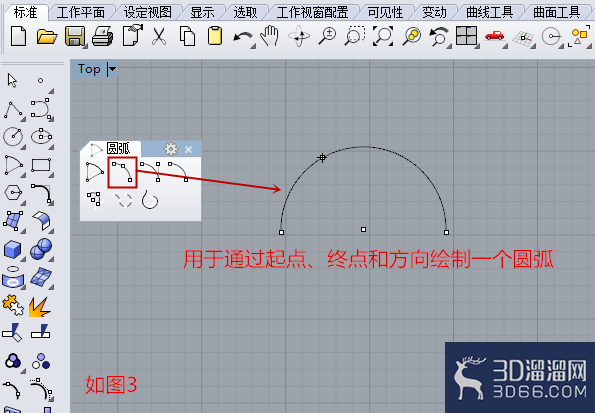Click the four viewports layout icon
Image resolution: width=595 pixels, height=413 pixels.
(466, 36)
